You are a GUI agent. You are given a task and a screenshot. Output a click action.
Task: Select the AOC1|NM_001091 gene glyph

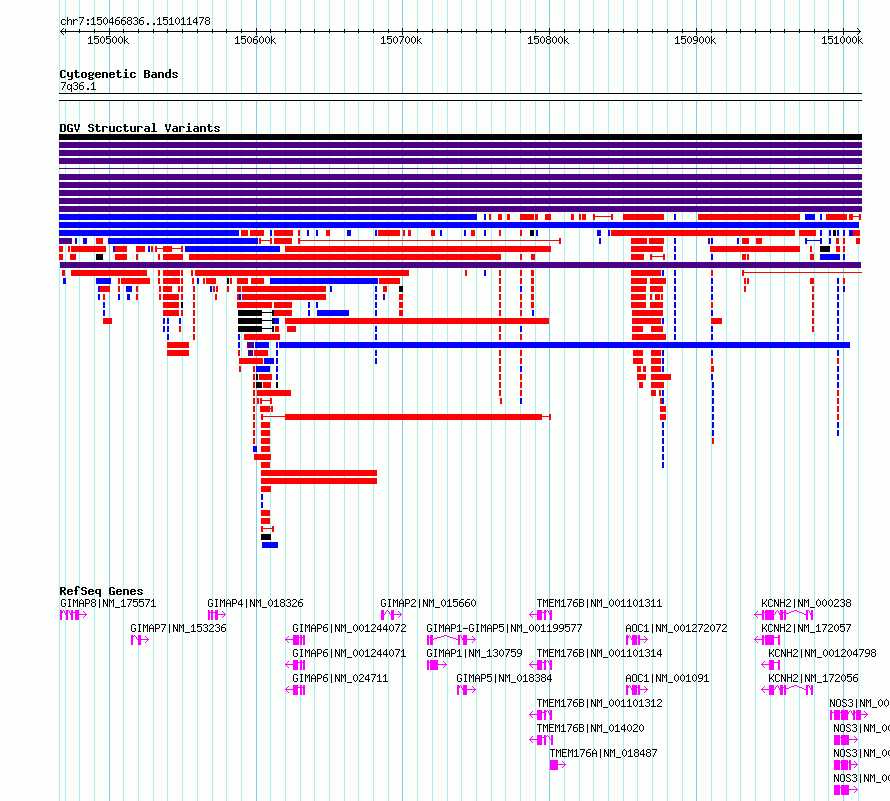tap(637, 690)
